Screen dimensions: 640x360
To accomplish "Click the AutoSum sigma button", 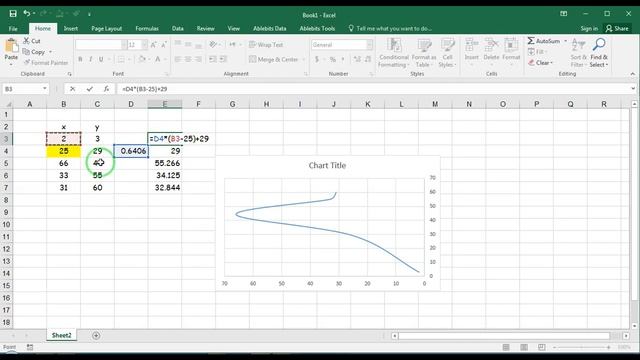I will point(544,41).
